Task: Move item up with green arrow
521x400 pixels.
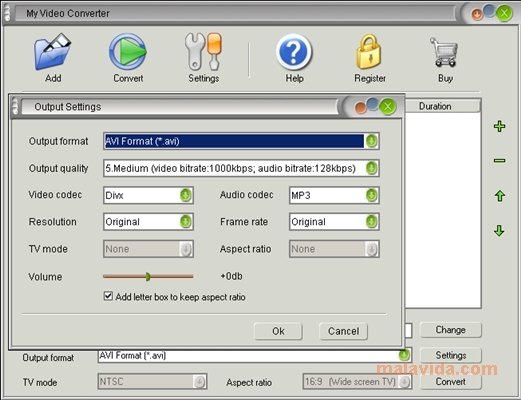Action: [x=499, y=196]
